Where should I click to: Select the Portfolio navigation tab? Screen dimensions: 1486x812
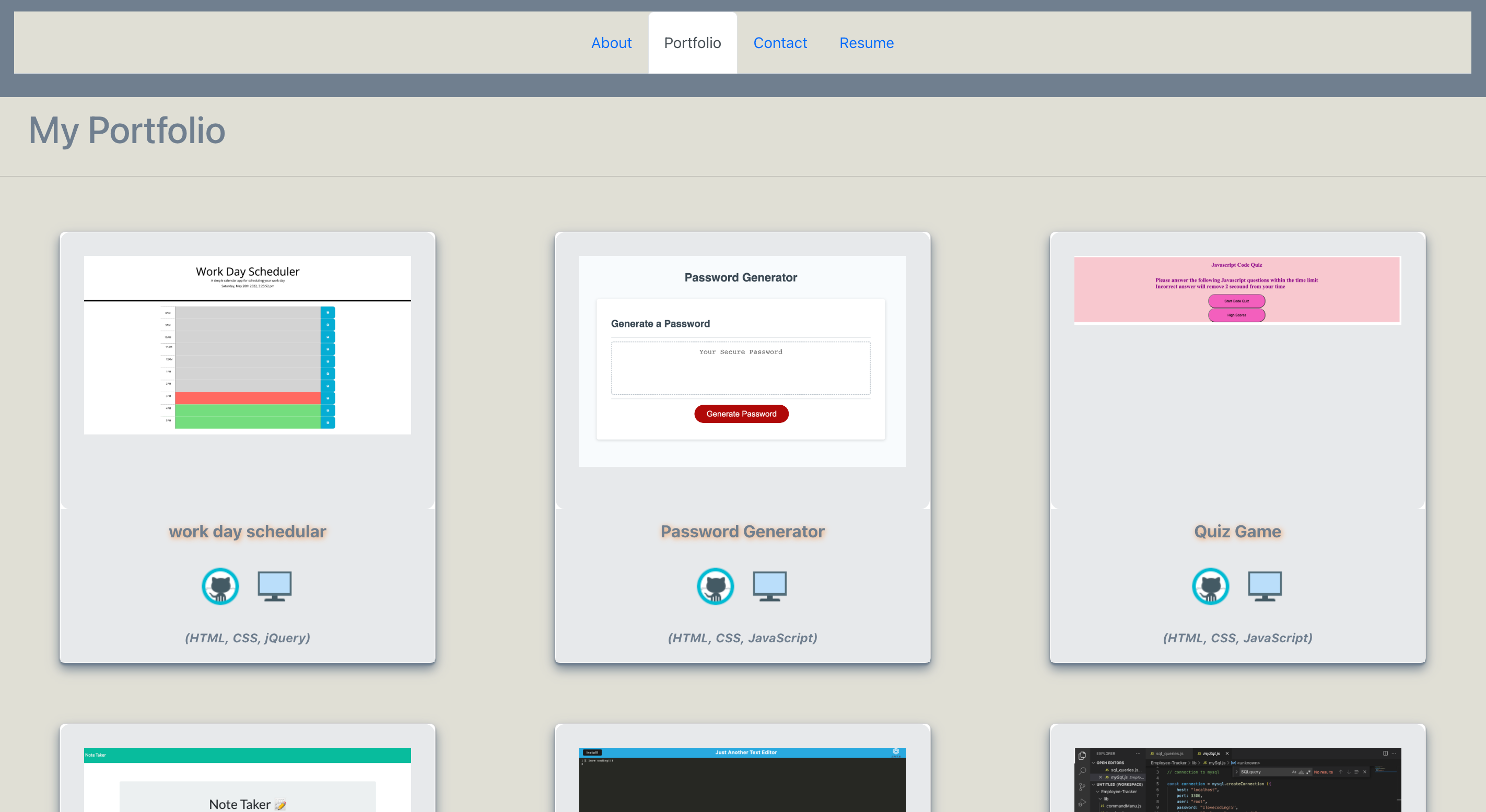pos(692,42)
